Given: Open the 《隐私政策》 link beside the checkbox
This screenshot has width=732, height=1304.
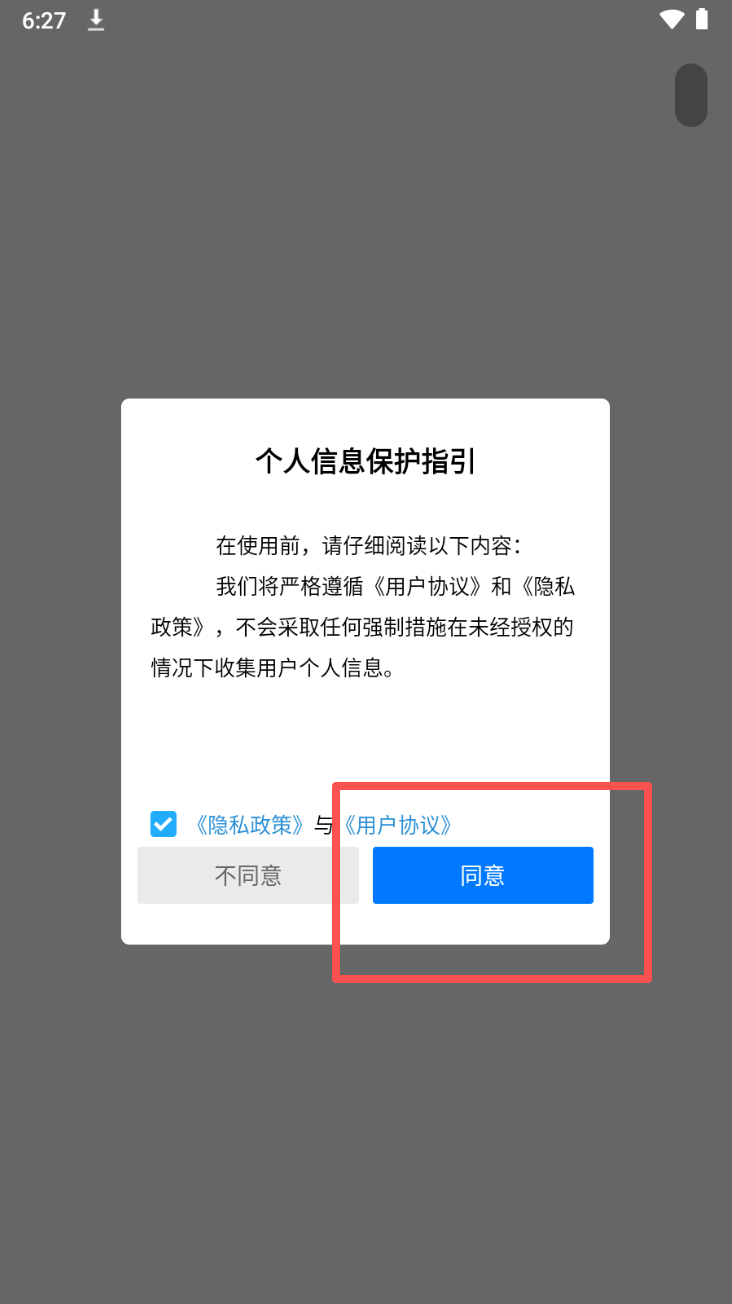Looking at the screenshot, I should (x=249, y=825).
